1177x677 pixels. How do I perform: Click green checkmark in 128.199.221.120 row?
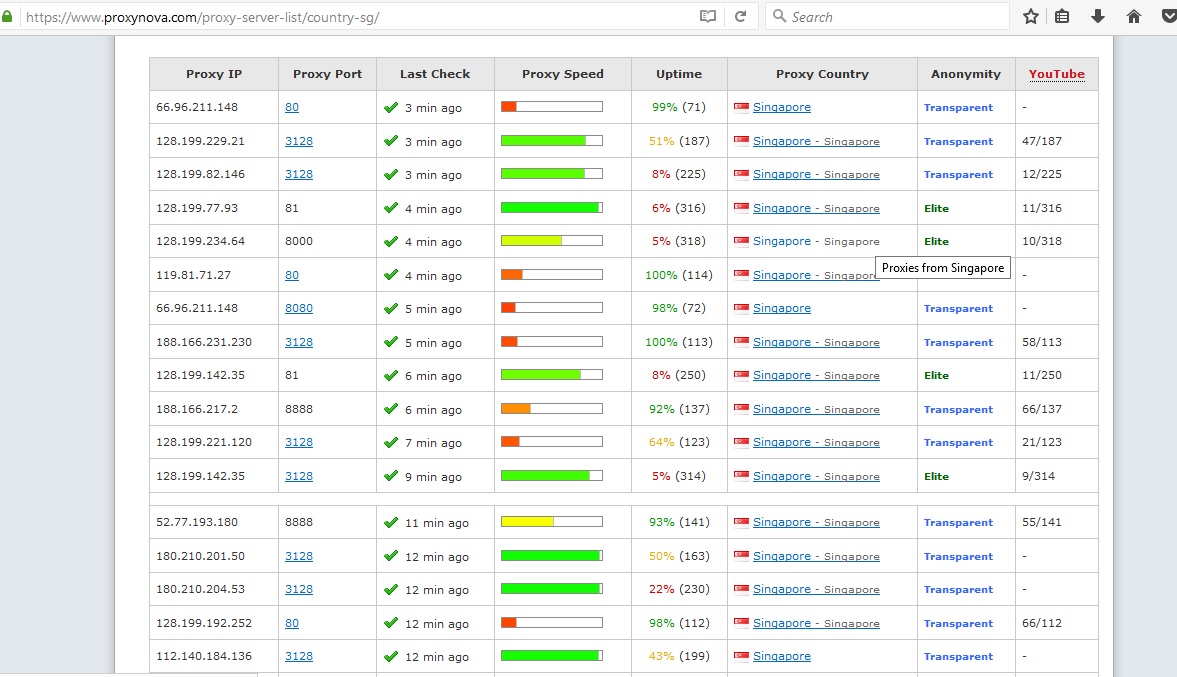point(391,442)
